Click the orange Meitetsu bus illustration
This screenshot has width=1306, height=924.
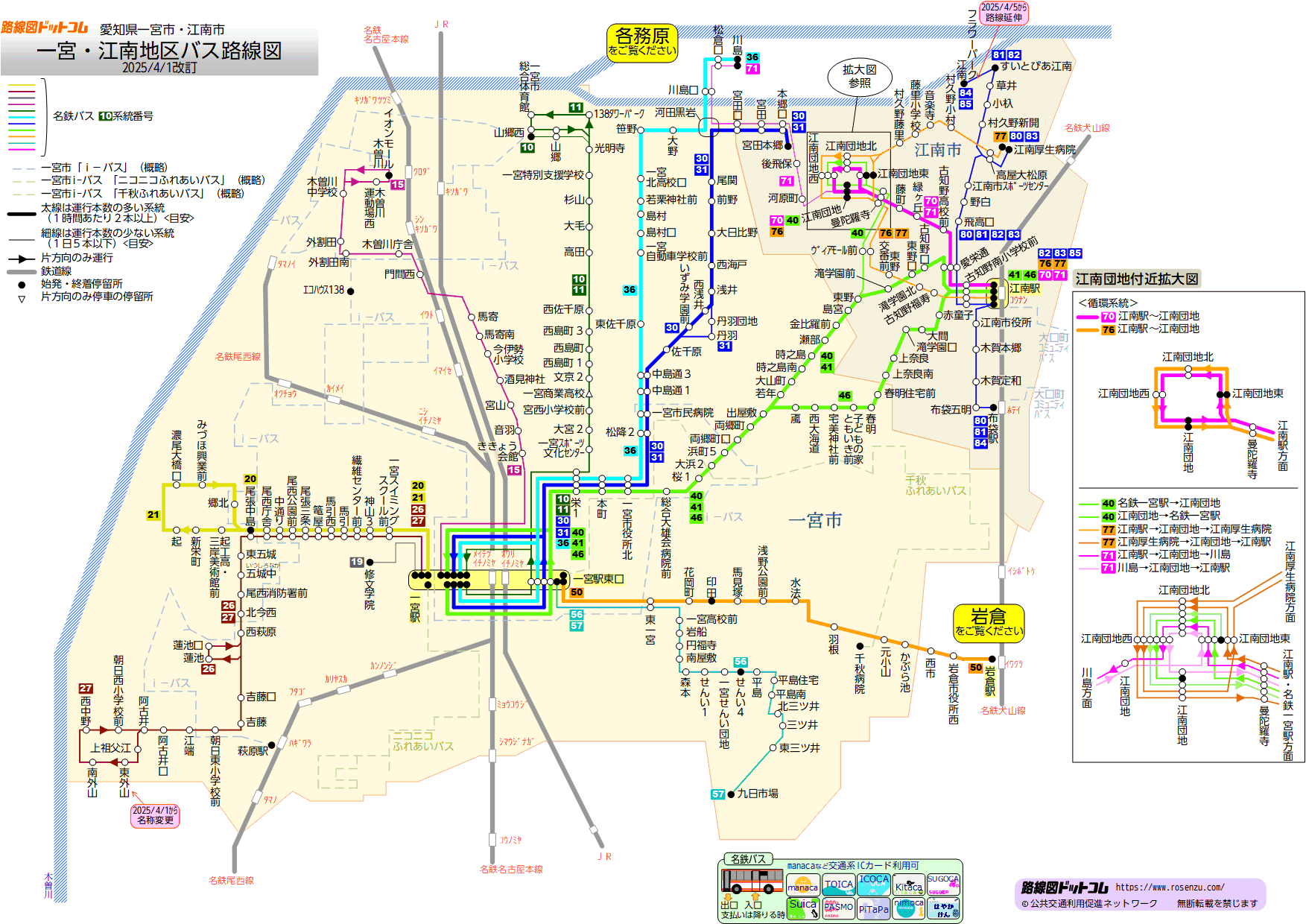(752, 882)
